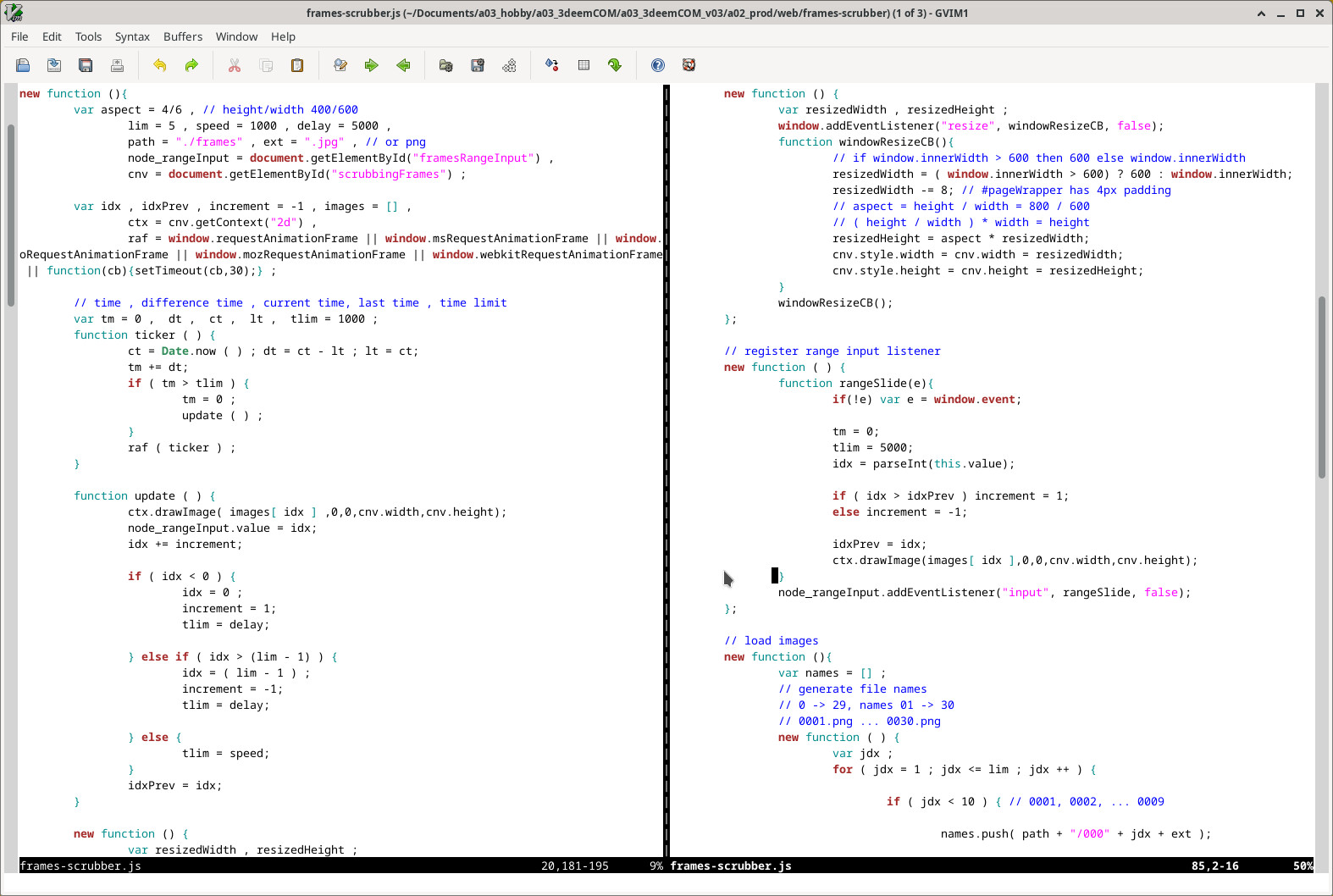Click the Jump to Tag icon
1333x896 pixels.
[x=615, y=65]
